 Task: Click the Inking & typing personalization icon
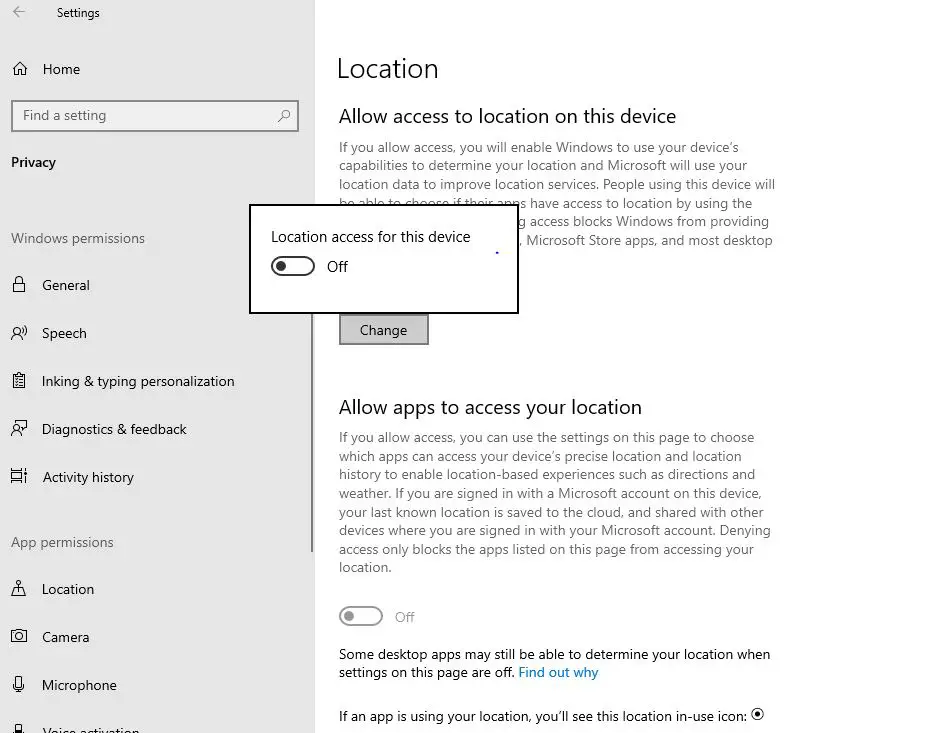(17, 381)
